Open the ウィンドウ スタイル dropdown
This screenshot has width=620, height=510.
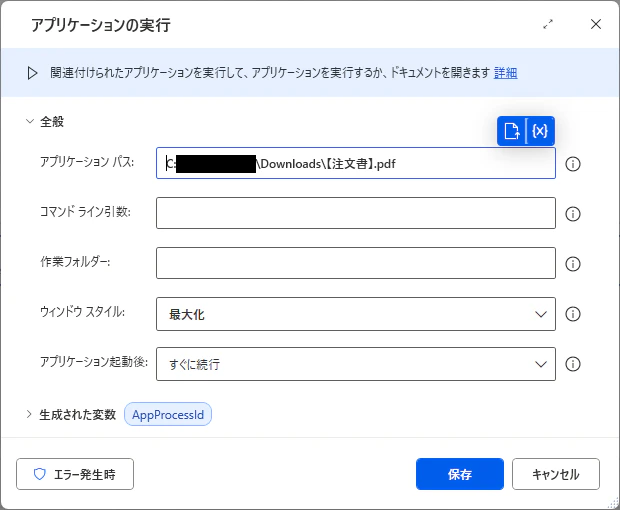coord(356,314)
